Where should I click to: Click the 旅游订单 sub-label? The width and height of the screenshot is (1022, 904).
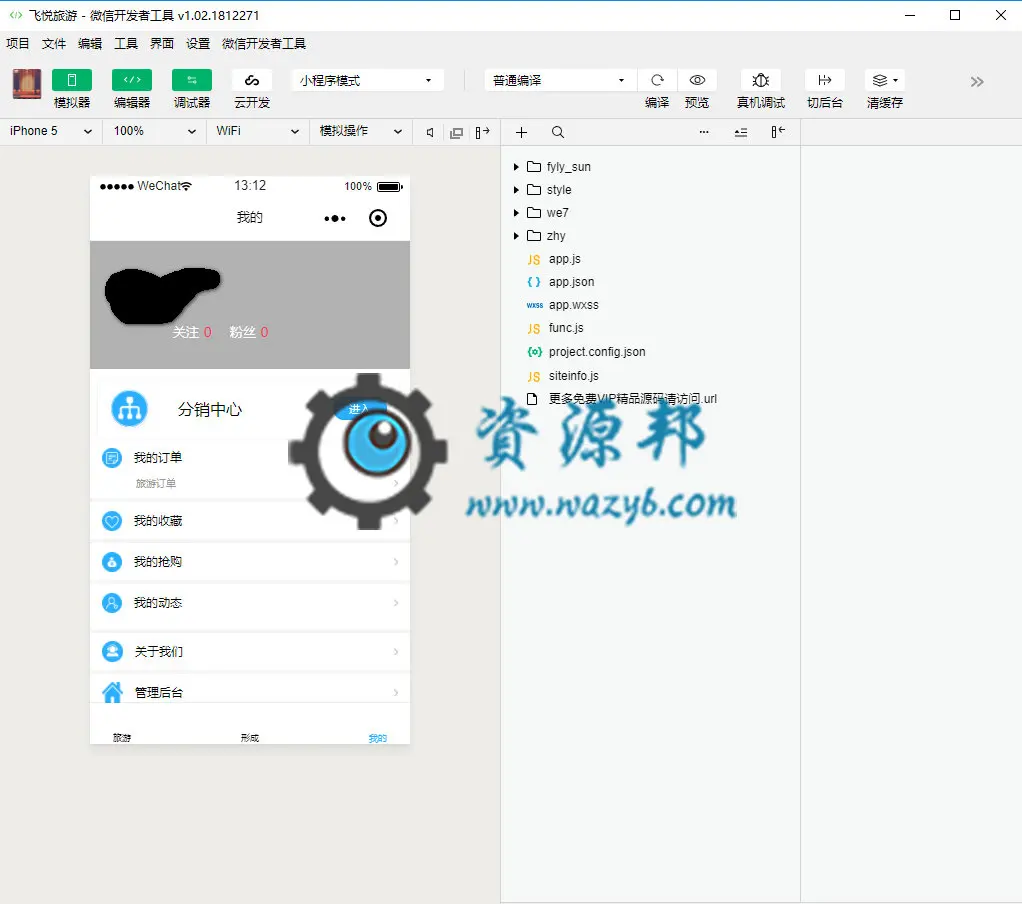[156, 484]
